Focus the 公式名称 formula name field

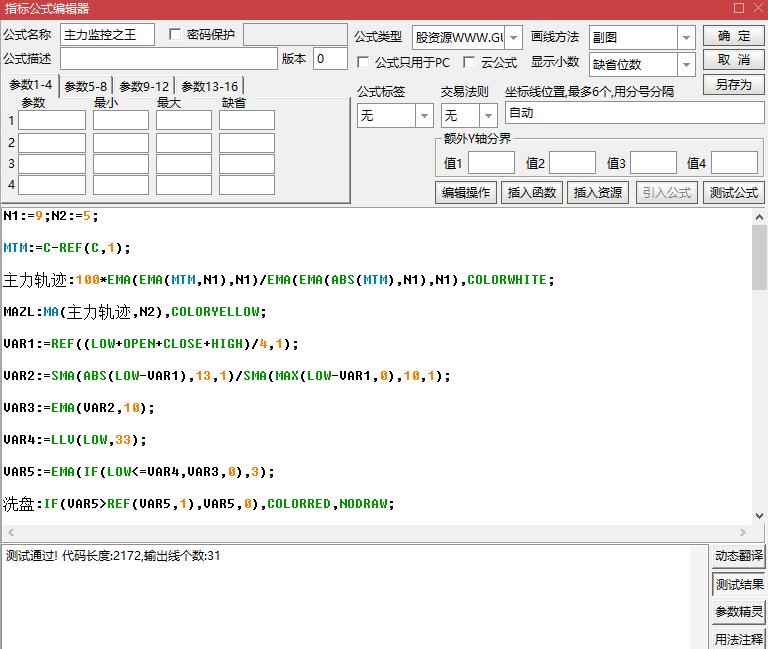[107, 35]
